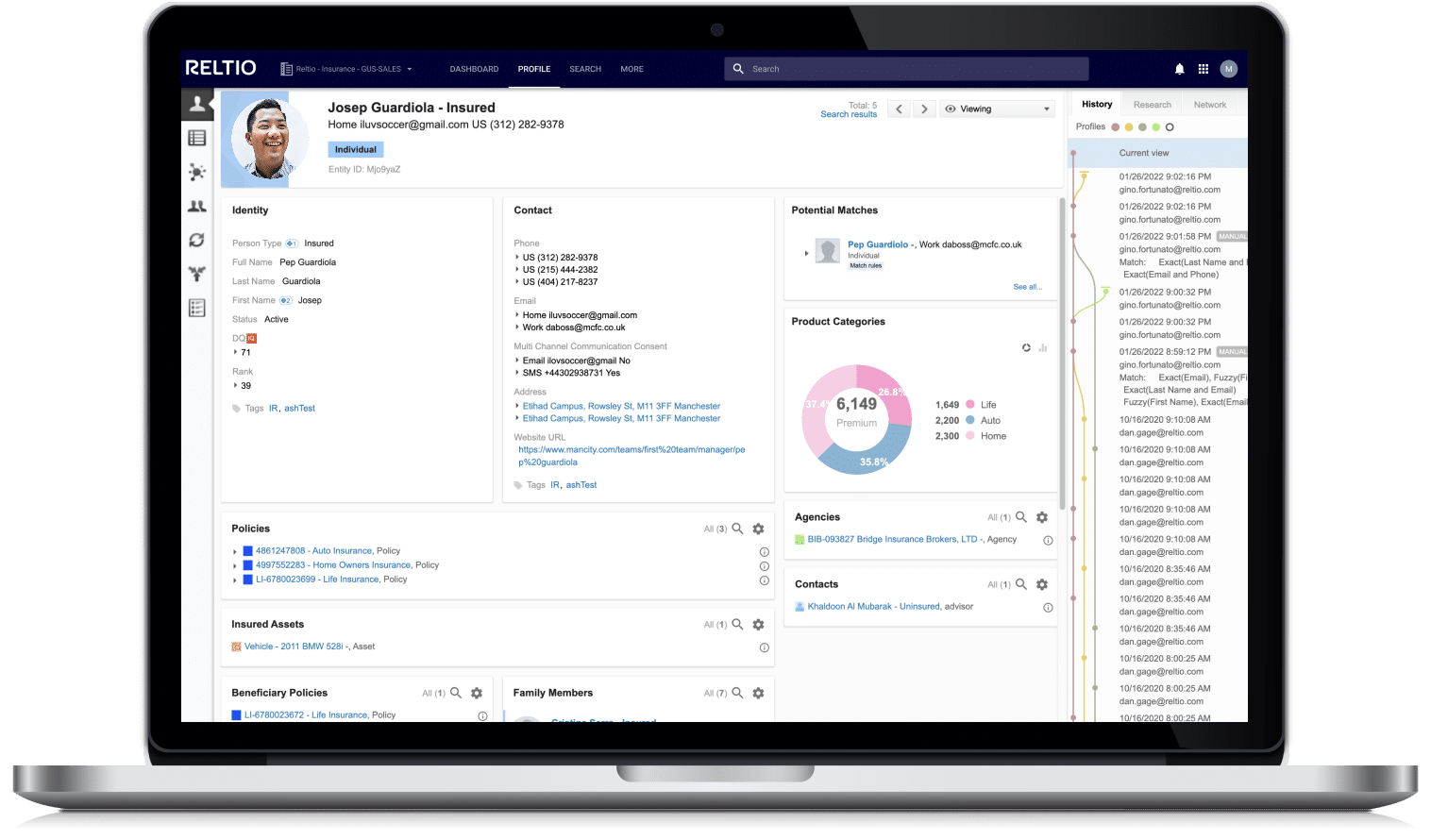Expand the DQ value 71

(x=235, y=352)
